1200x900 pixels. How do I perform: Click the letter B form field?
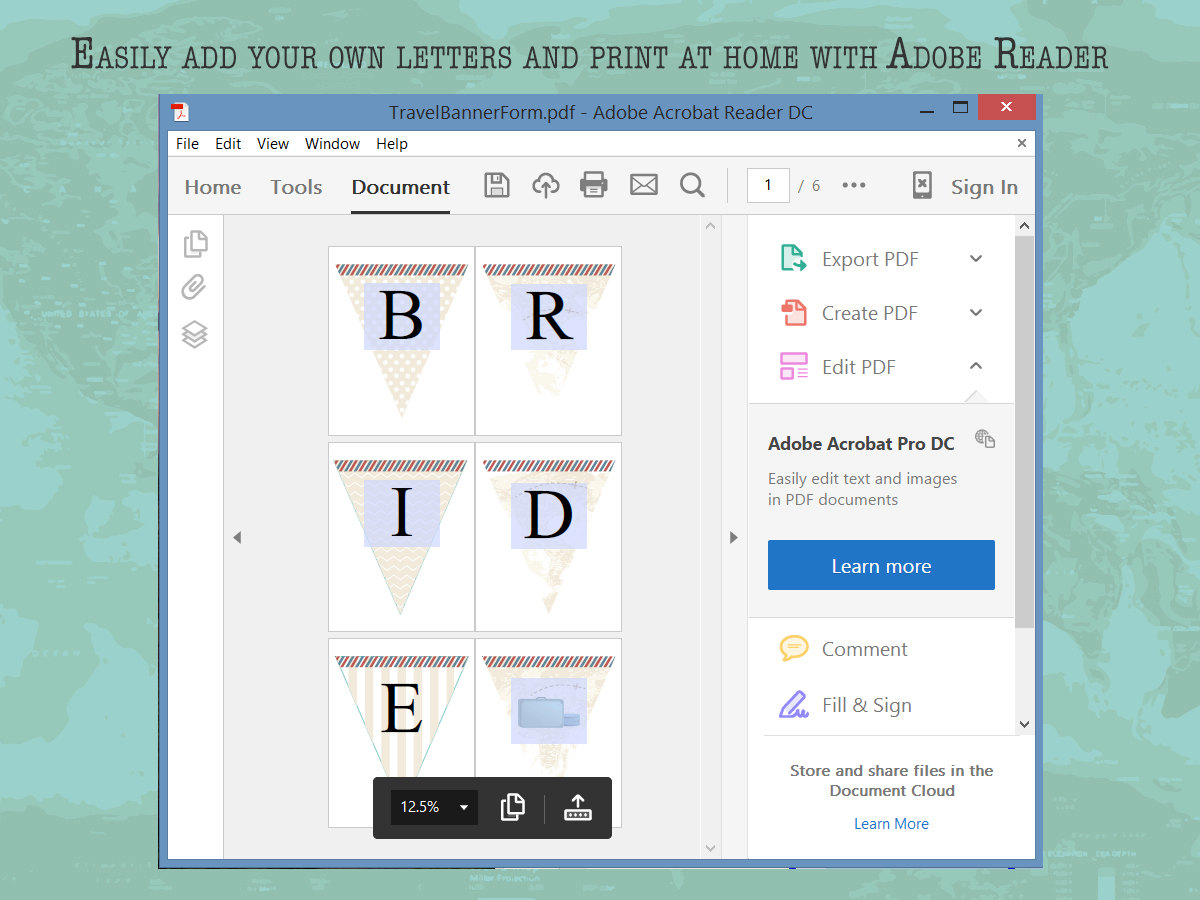401,316
